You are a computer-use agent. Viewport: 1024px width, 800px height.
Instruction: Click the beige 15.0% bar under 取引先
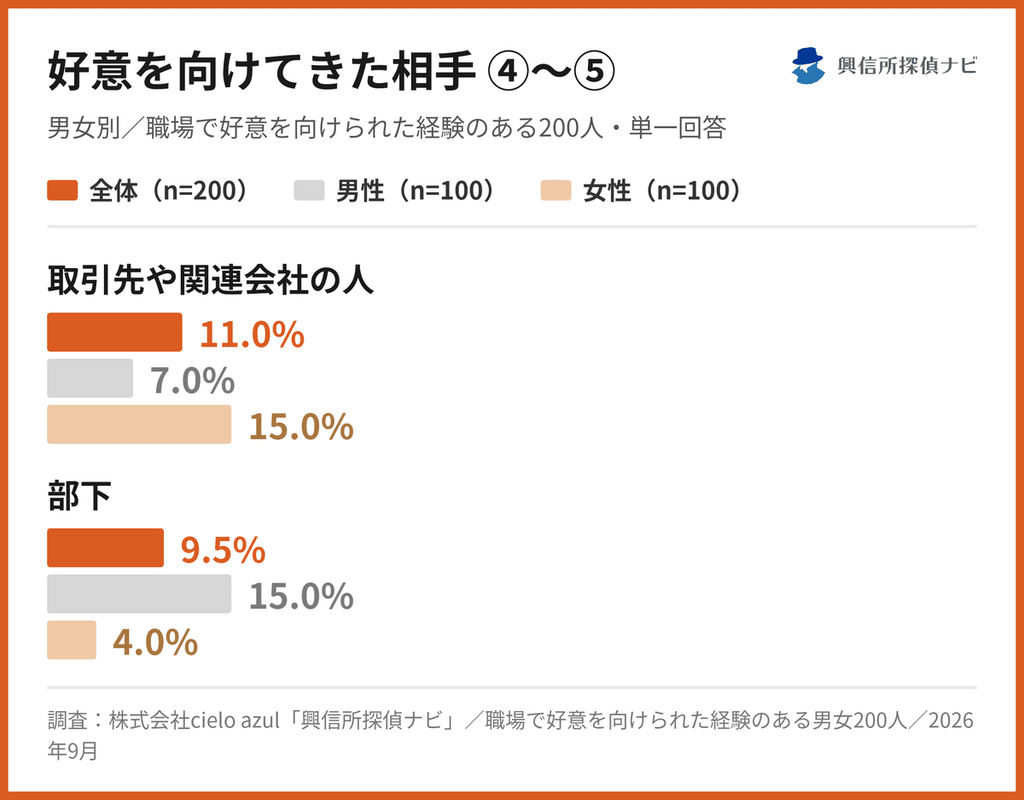tap(139, 424)
